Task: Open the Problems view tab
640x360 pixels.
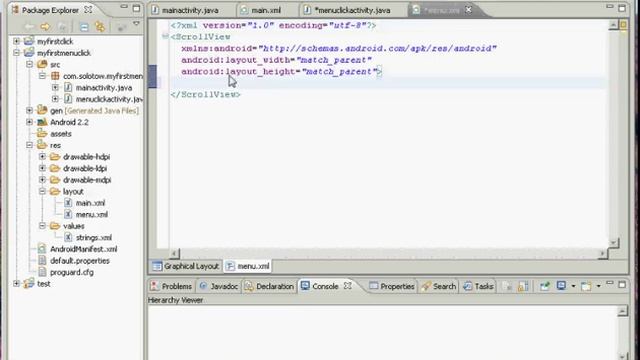Action: [171, 287]
